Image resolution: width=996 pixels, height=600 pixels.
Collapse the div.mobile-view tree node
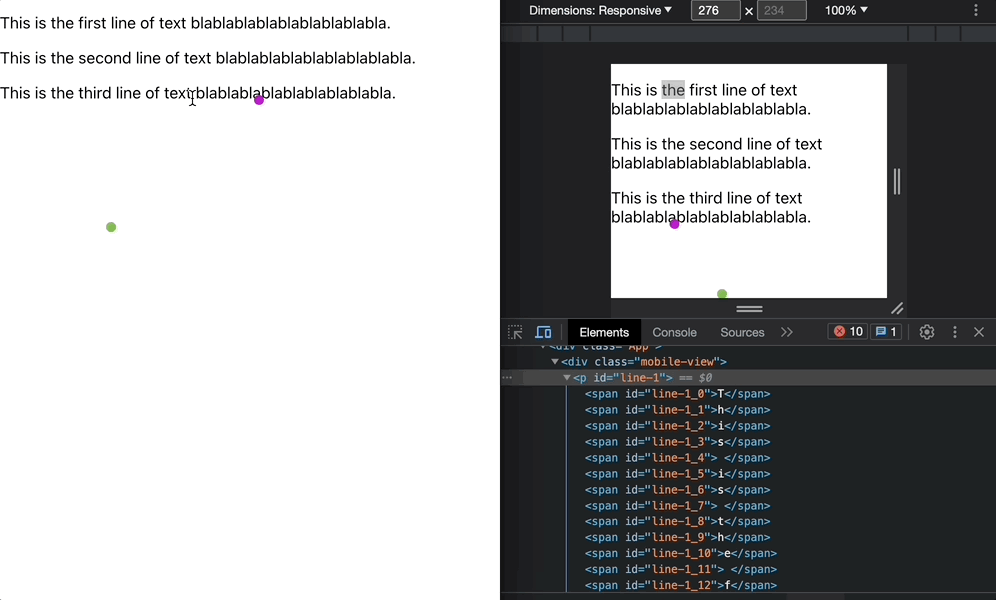click(x=554, y=361)
